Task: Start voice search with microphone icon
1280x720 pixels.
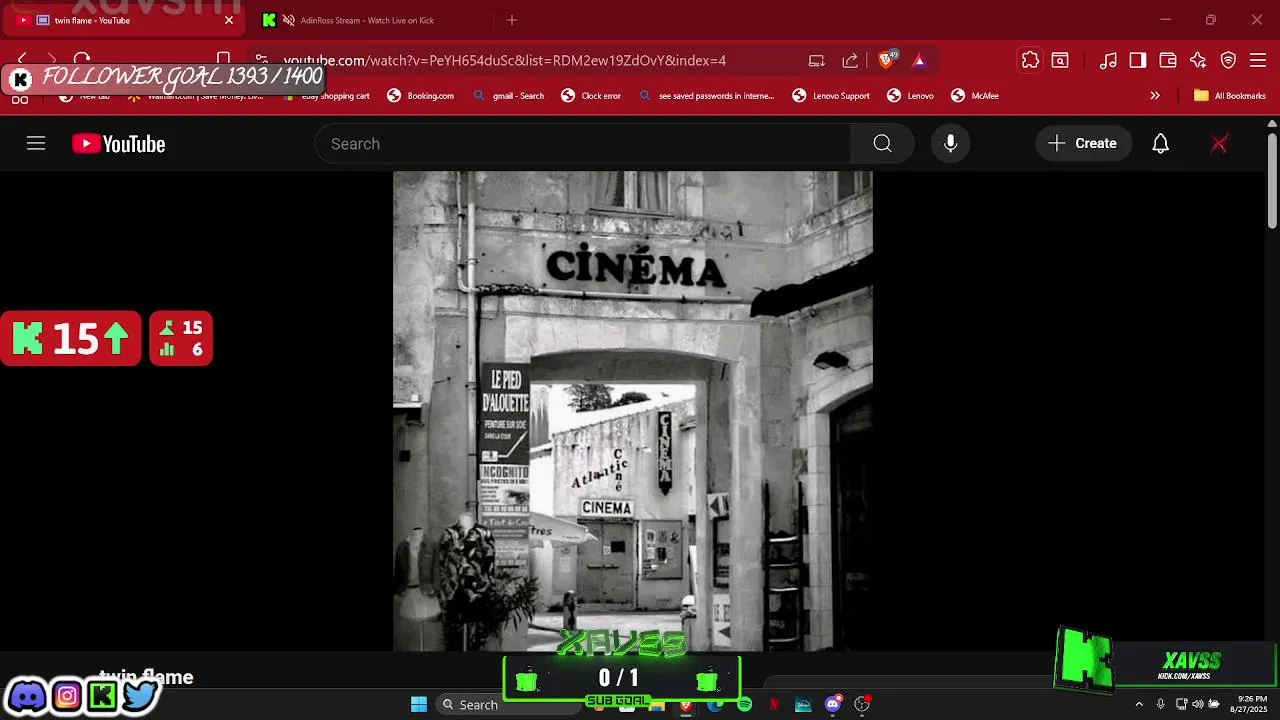Action: 951,144
